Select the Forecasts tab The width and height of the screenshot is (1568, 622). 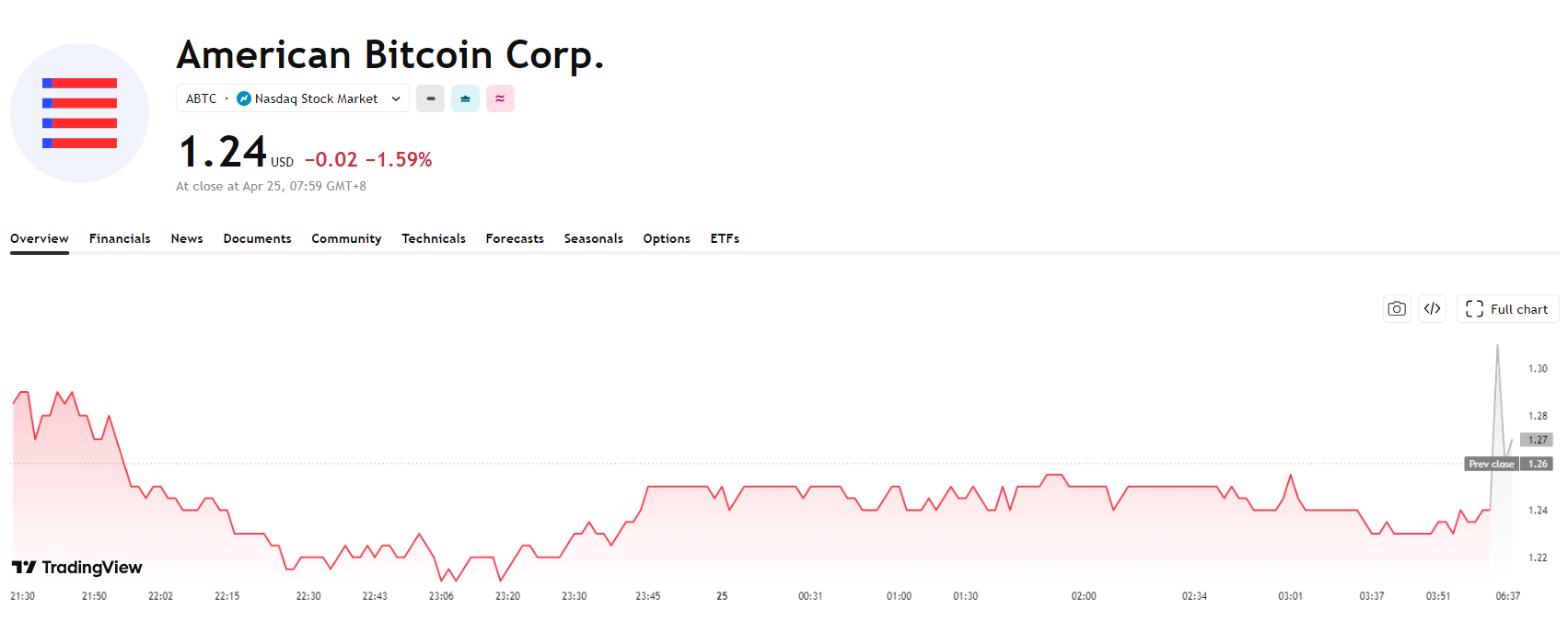[515, 238]
